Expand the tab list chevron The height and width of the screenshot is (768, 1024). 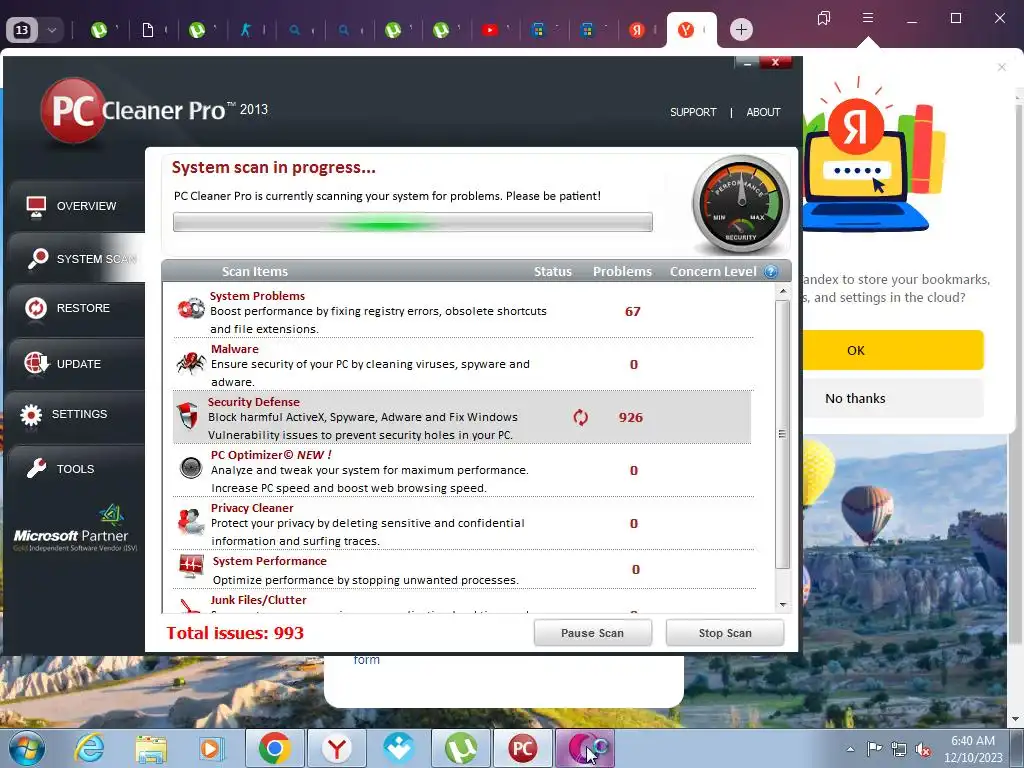52,29
